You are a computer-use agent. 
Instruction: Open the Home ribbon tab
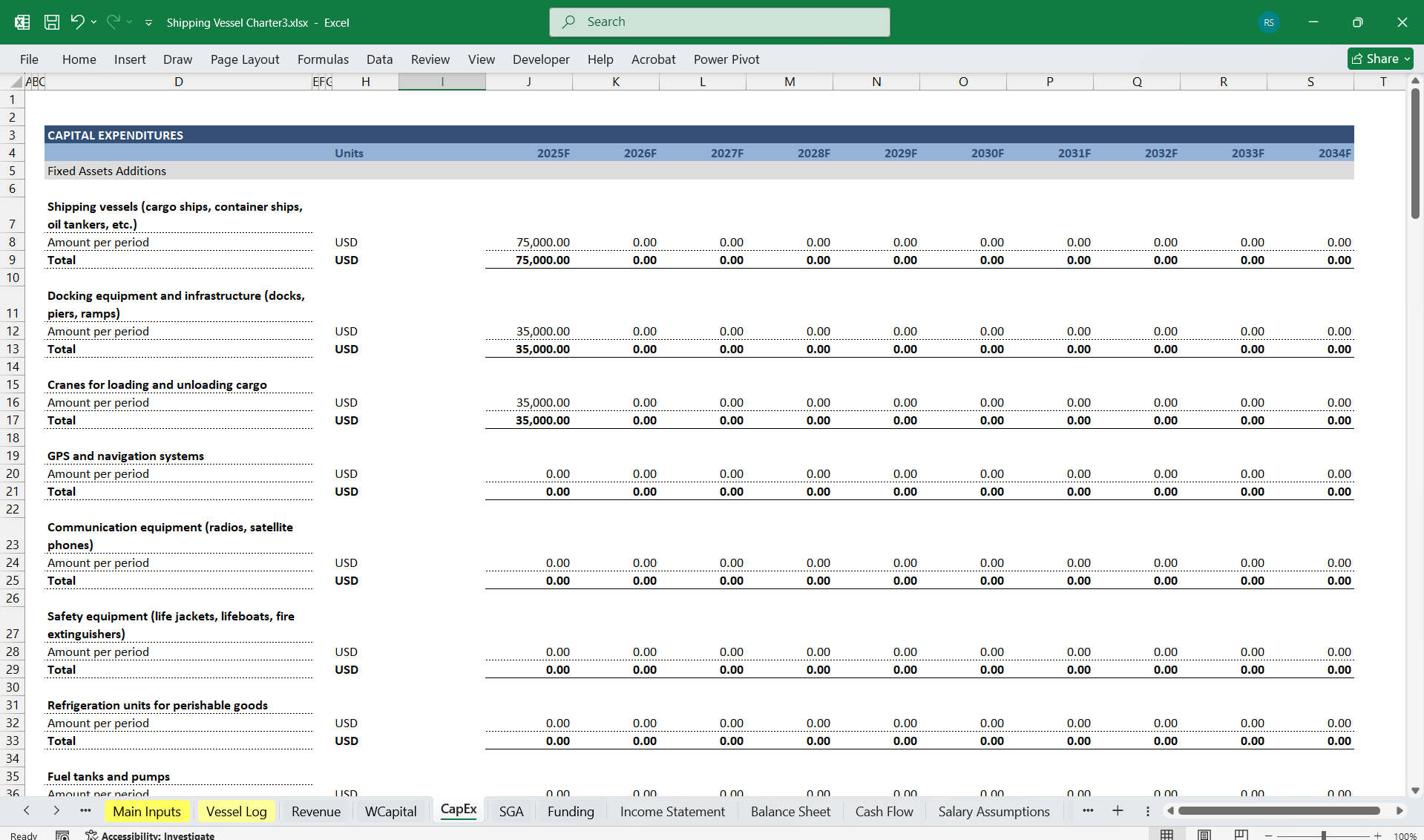(x=79, y=59)
